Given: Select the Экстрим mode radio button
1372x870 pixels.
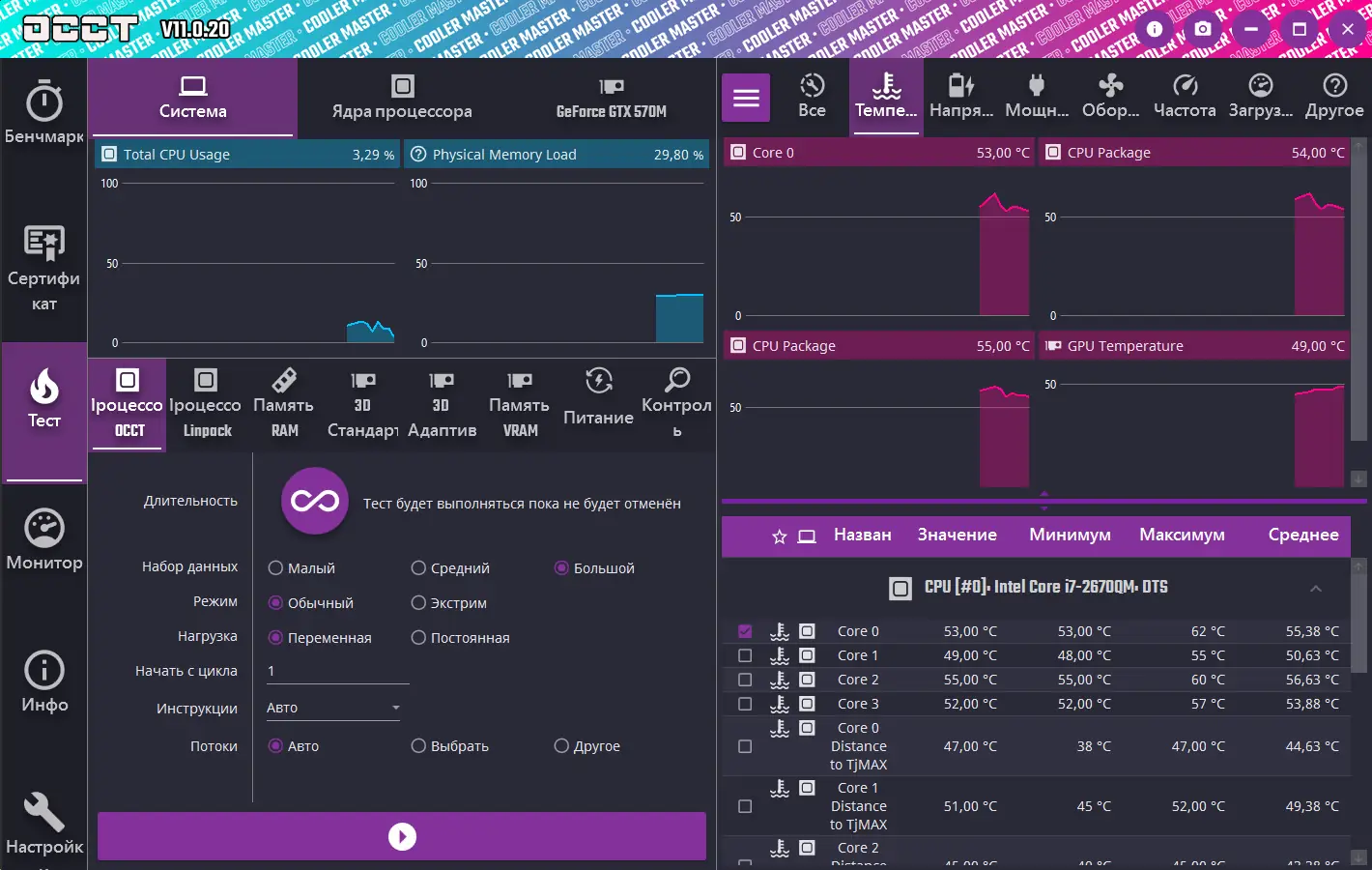Looking at the screenshot, I should (418, 603).
